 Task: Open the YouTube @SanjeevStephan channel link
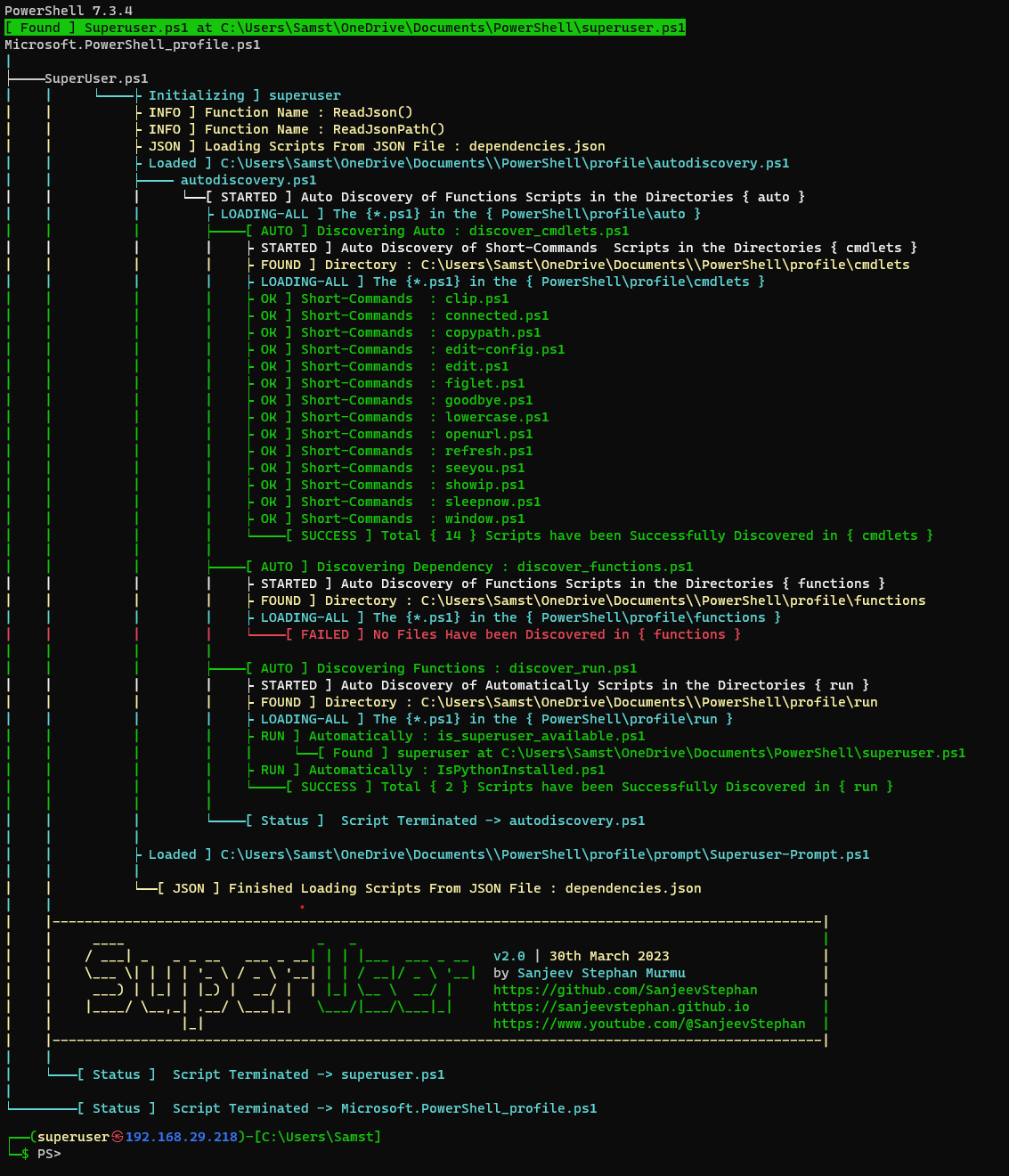[x=649, y=1024]
